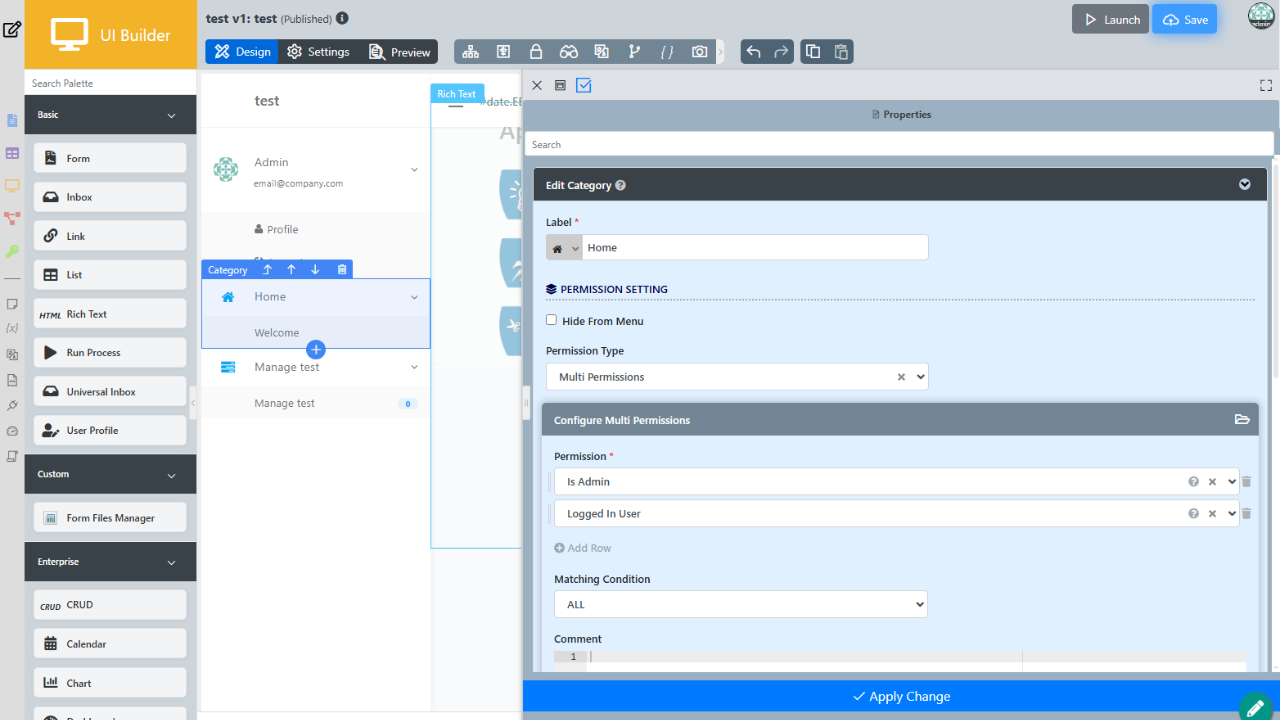This screenshot has width=1280, height=720.
Task: Open the permission lock icon
Action: click(536, 52)
